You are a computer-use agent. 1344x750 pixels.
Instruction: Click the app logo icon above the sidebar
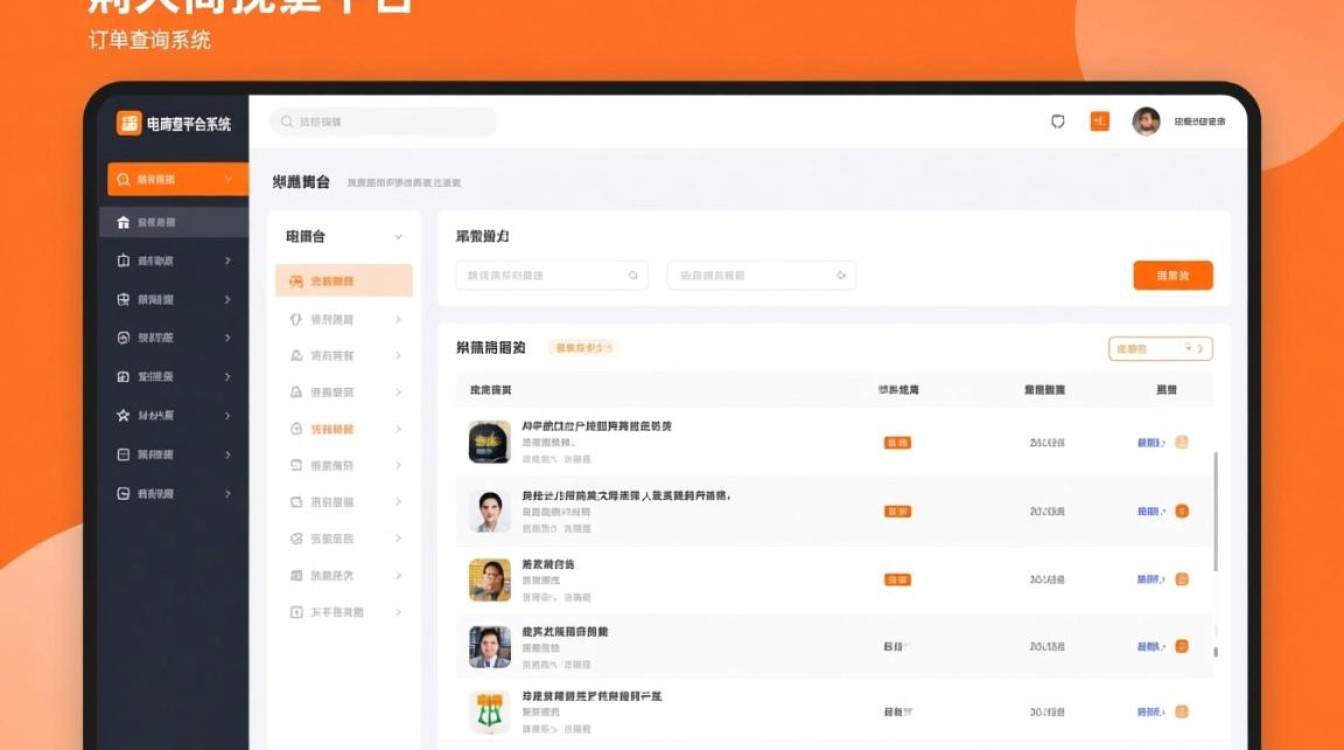[128, 124]
